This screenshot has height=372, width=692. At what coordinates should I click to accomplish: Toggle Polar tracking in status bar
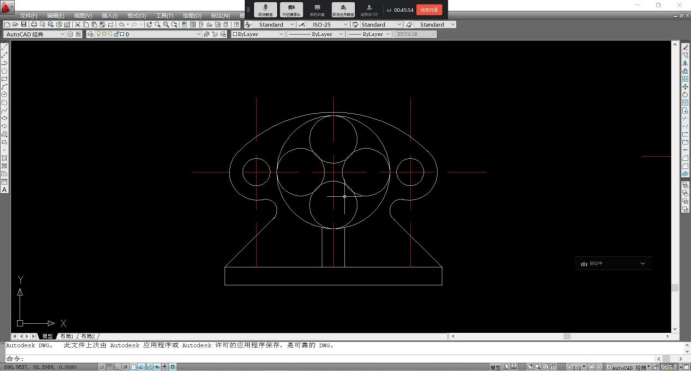(126, 367)
